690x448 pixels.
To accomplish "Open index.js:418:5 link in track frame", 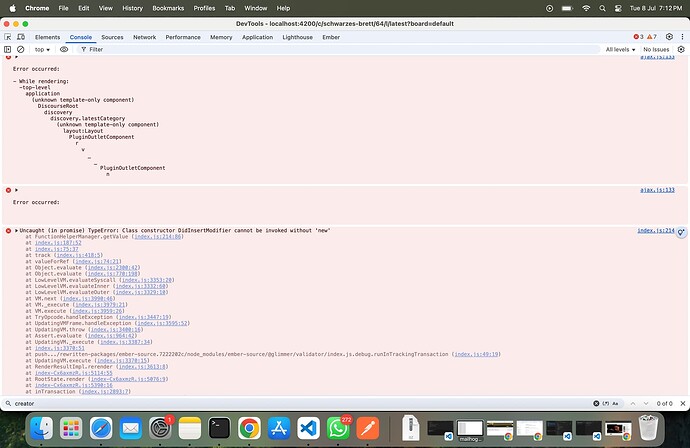I will click(79, 255).
